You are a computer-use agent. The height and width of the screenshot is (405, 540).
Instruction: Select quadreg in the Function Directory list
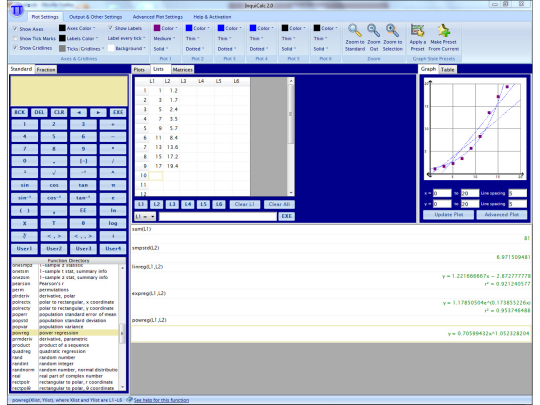[x=21, y=351]
